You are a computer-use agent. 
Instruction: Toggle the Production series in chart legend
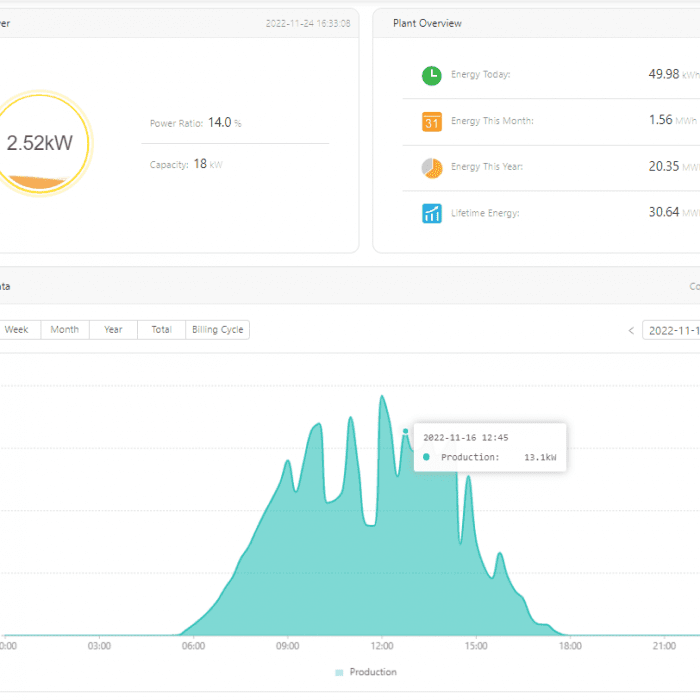tap(365, 672)
